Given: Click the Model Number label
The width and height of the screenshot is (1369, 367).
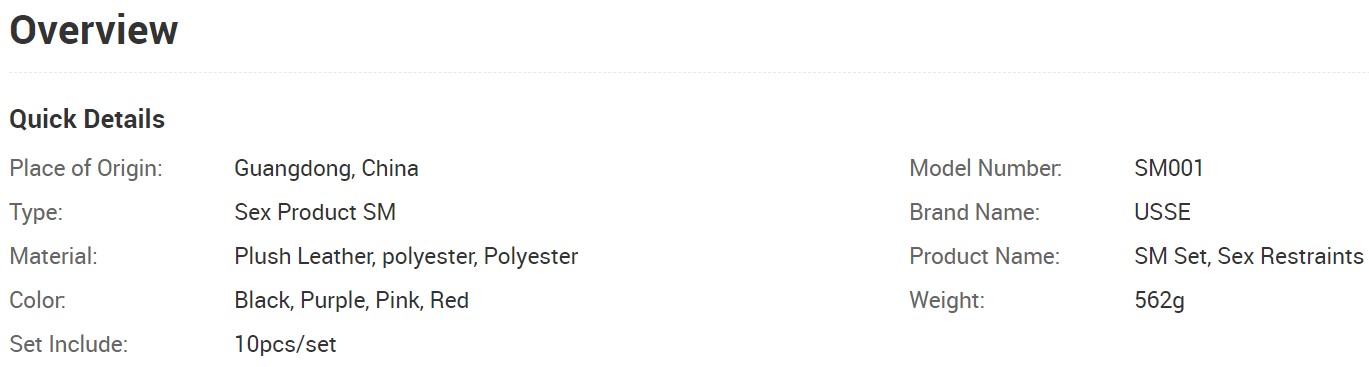Looking at the screenshot, I should [985, 168].
